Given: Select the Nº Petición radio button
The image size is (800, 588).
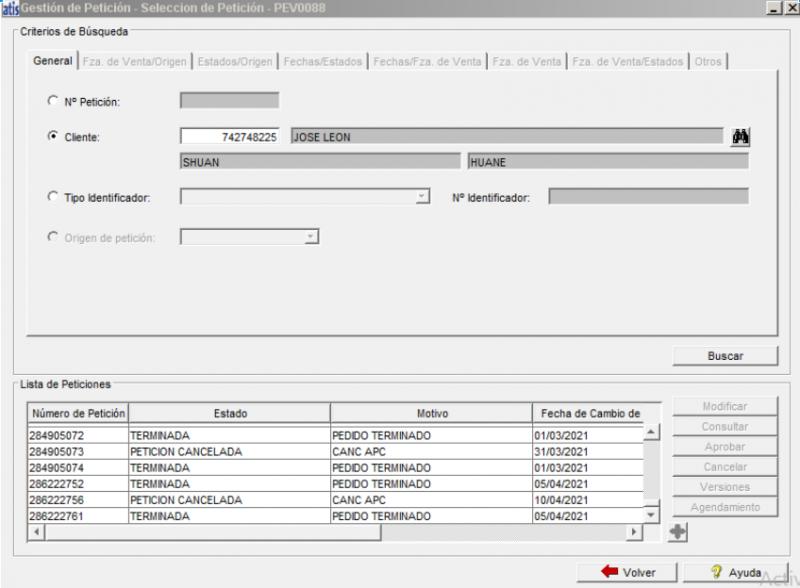Looking at the screenshot, I should pyautogui.click(x=52, y=100).
